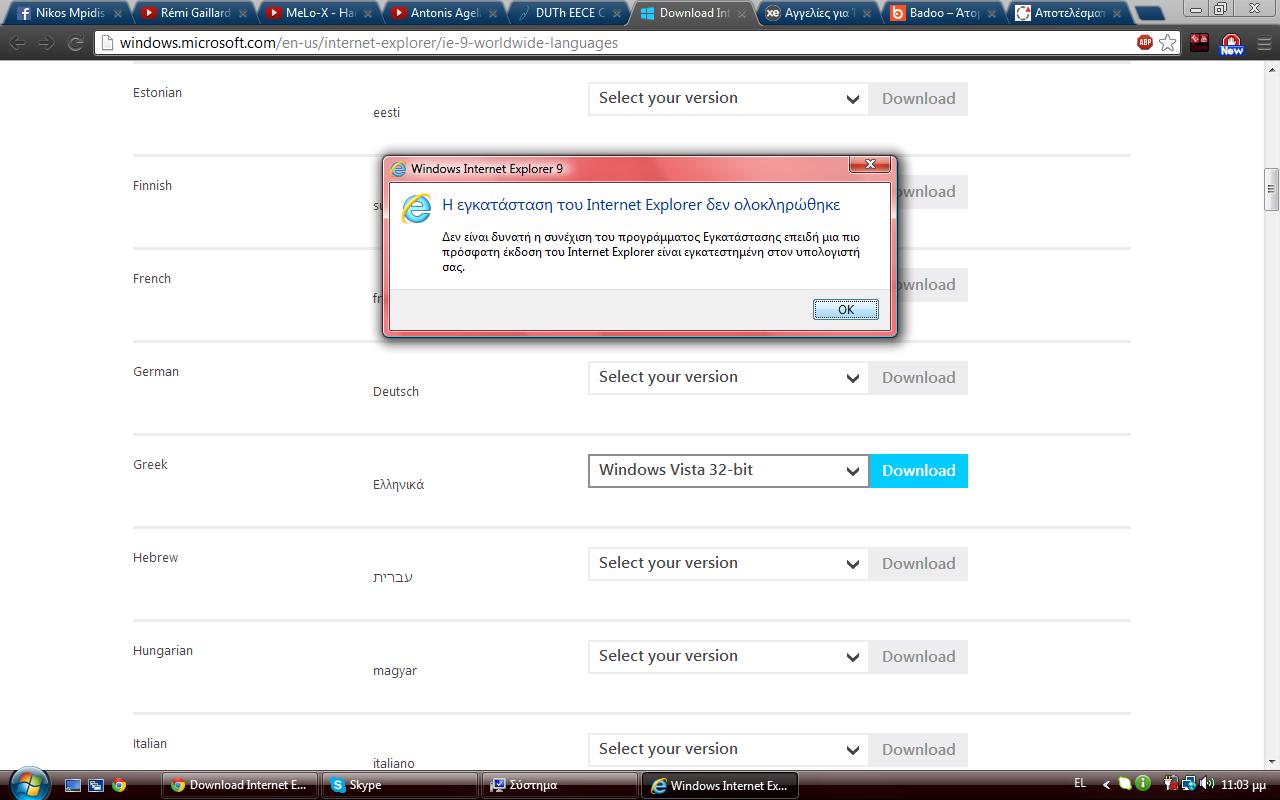
Task: Click the blue Download button for Greek
Action: click(x=918, y=471)
